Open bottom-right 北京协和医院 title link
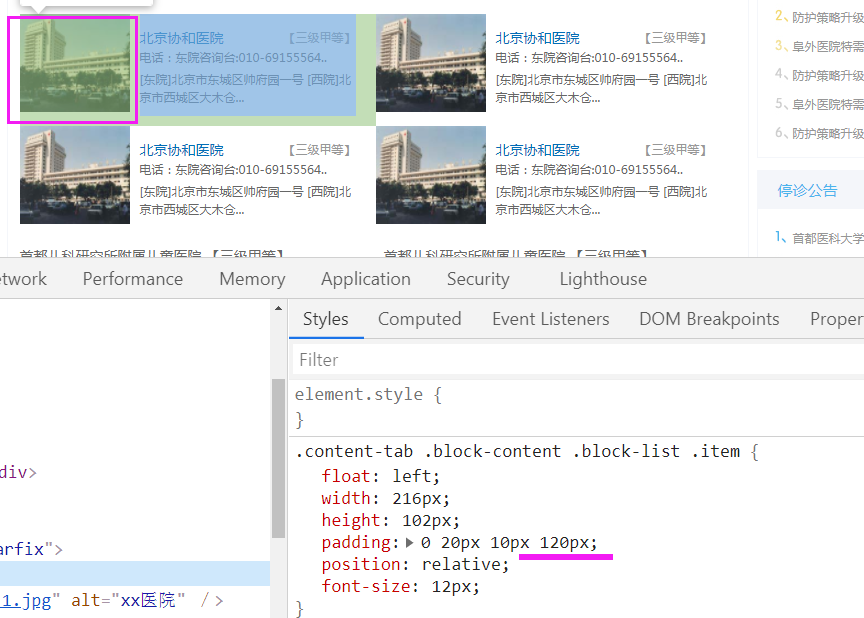This screenshot has width=864, height=618. coord(538,150)
